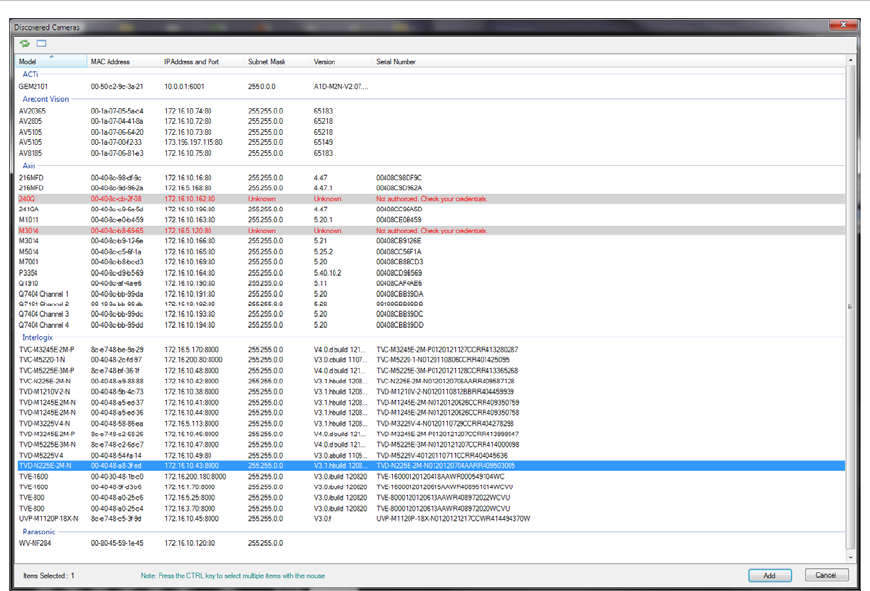870x591 pixels.
Task: Select the Q7404 Channel 1 row
Action: (431, 294)
